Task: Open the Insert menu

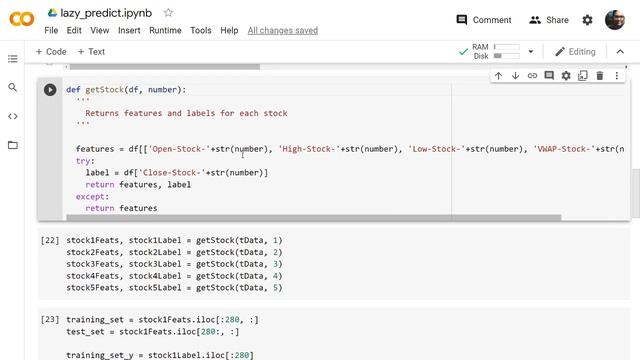Action: click(129, 30)
